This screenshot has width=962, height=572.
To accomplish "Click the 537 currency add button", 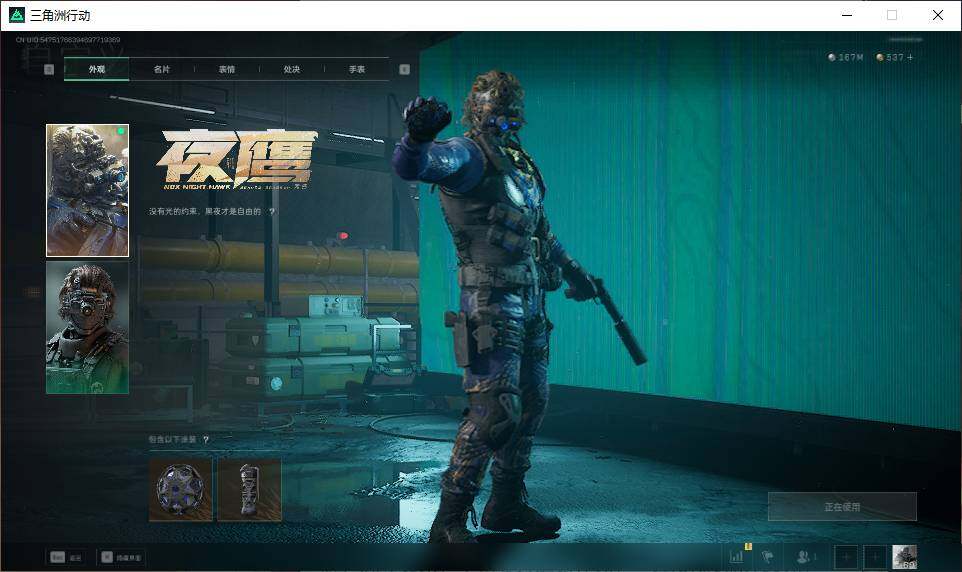I will pos(910,57).
